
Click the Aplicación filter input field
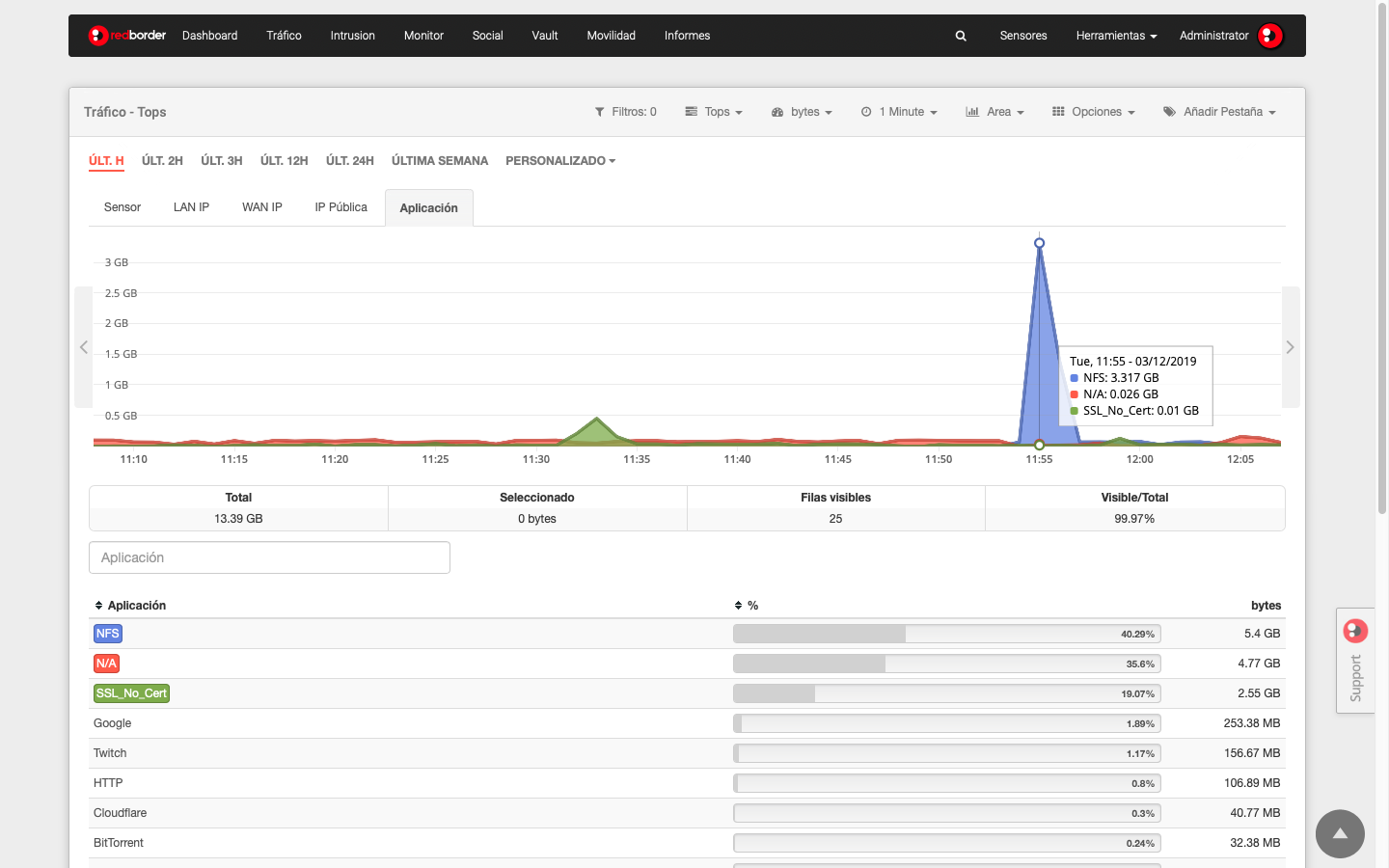pyautogui.click(x=269, y=557)
